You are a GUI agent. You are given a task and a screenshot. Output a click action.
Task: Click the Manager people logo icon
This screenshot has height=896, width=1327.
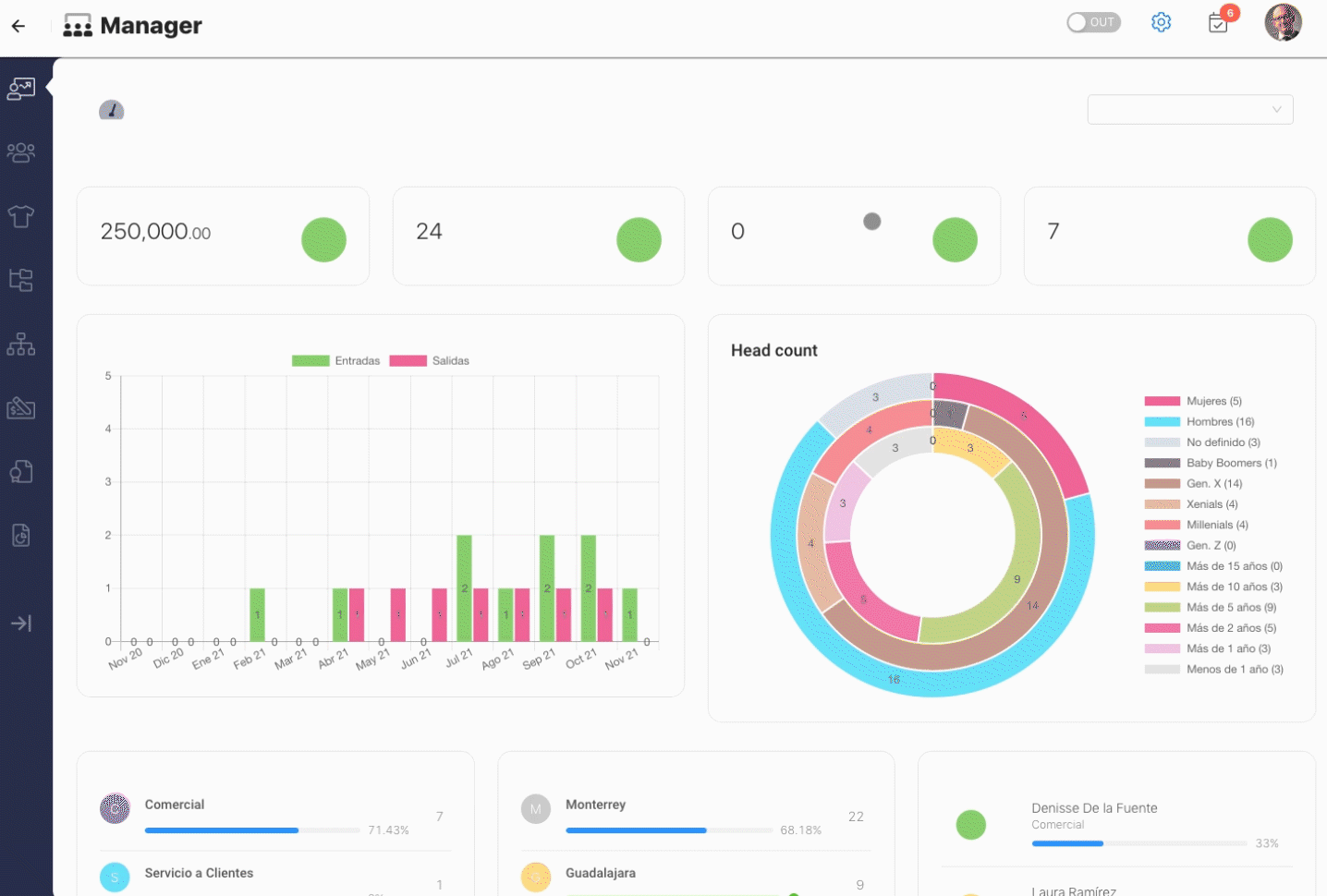[x=78, y=26]
